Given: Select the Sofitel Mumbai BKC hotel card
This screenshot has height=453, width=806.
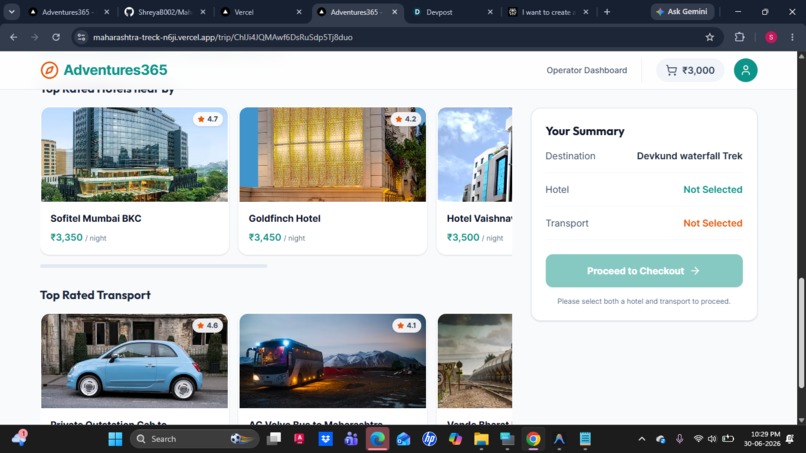Looking at the screenshot, I should [x=134, y=180].
